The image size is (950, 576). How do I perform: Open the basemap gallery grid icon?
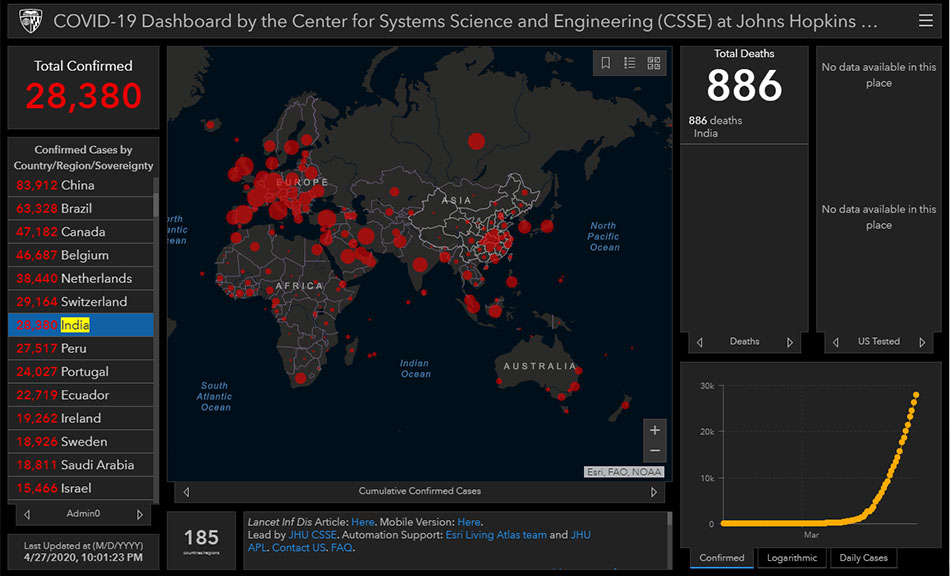654,63
